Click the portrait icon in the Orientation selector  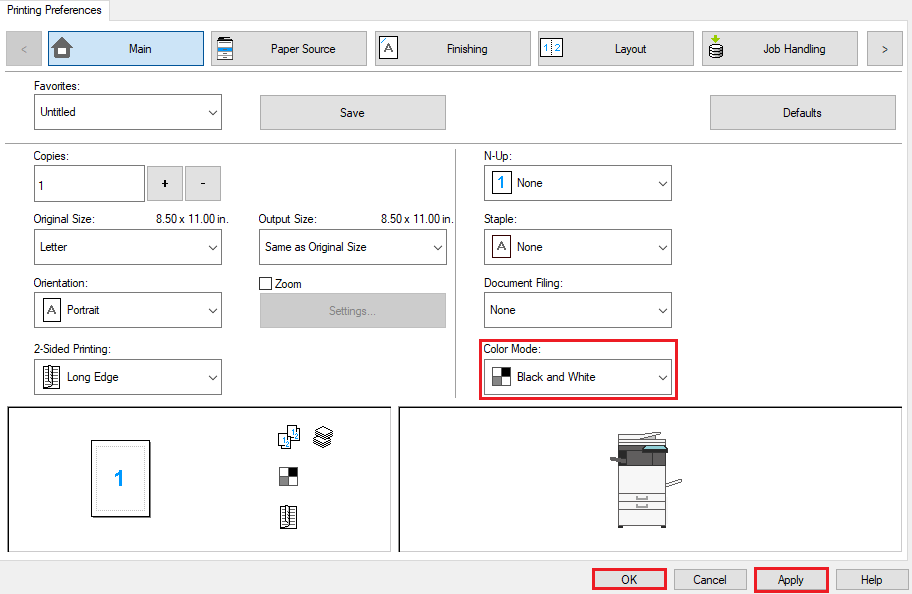(50, 310)
